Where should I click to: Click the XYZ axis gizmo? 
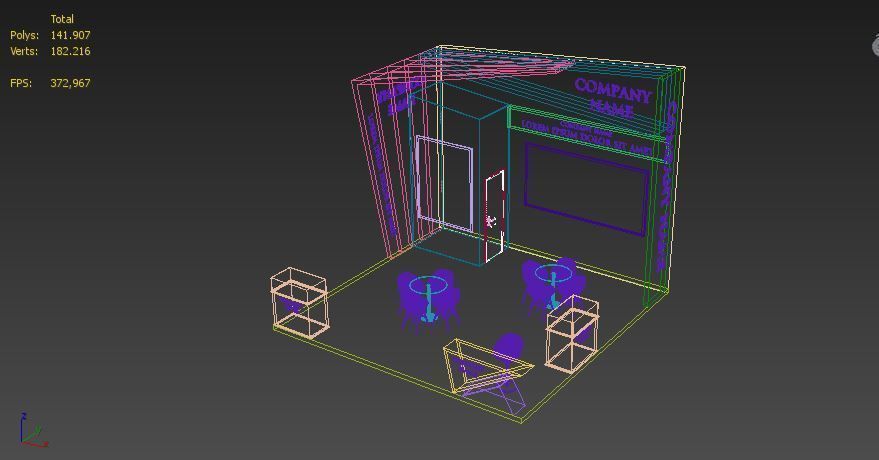click(x=33, y=430)
